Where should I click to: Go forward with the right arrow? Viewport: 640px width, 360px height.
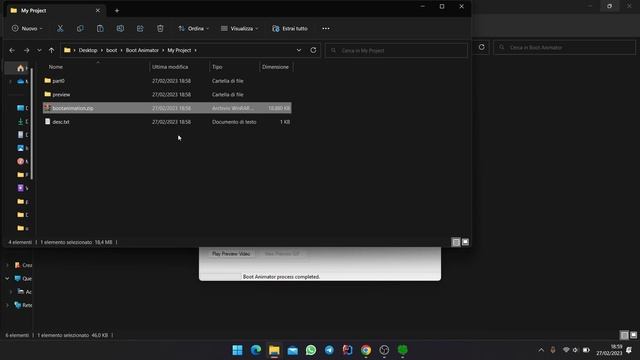pos(27,50)
